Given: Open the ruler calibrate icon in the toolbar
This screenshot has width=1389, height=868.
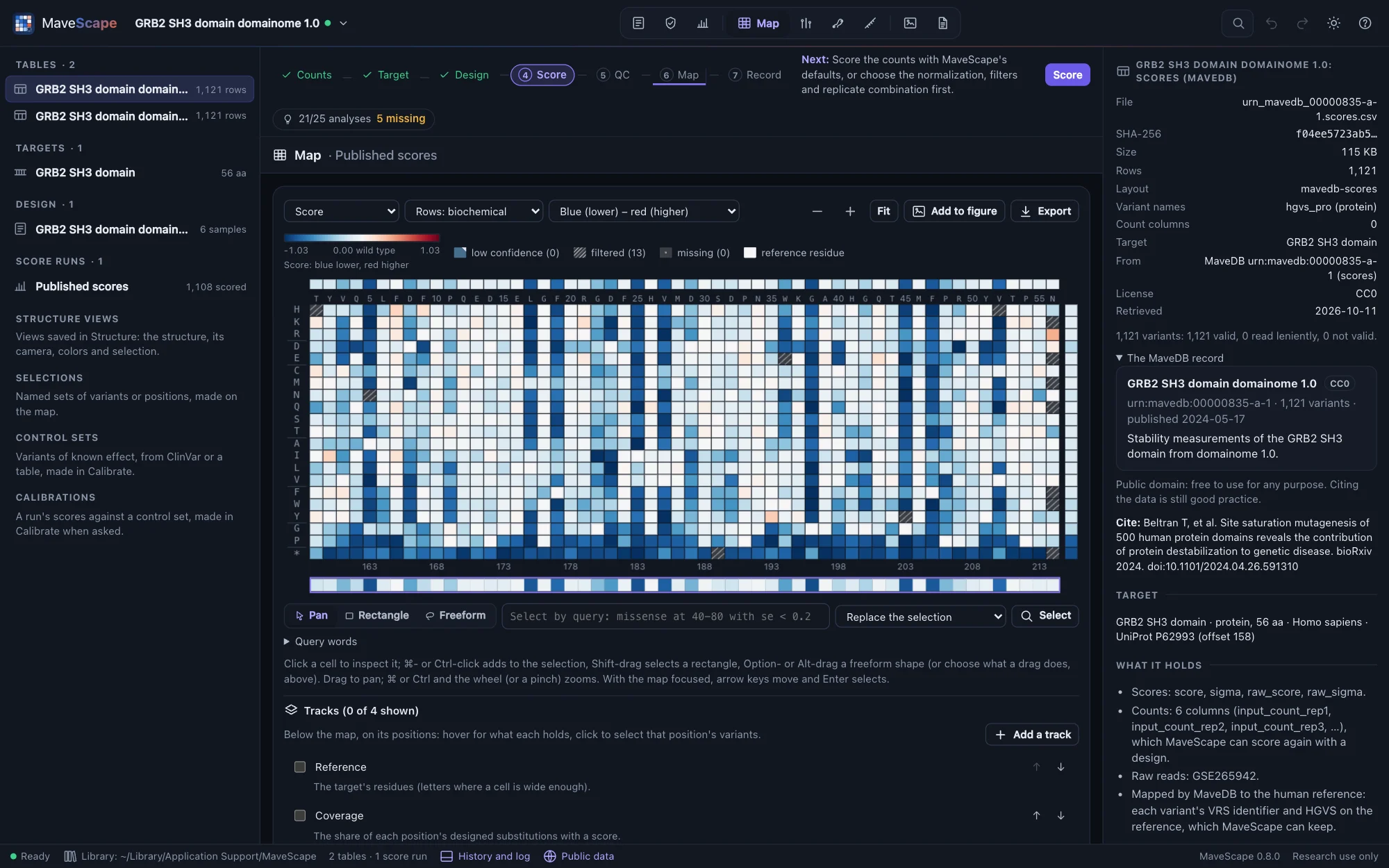Looking at the screenshot, I should 870,23.
